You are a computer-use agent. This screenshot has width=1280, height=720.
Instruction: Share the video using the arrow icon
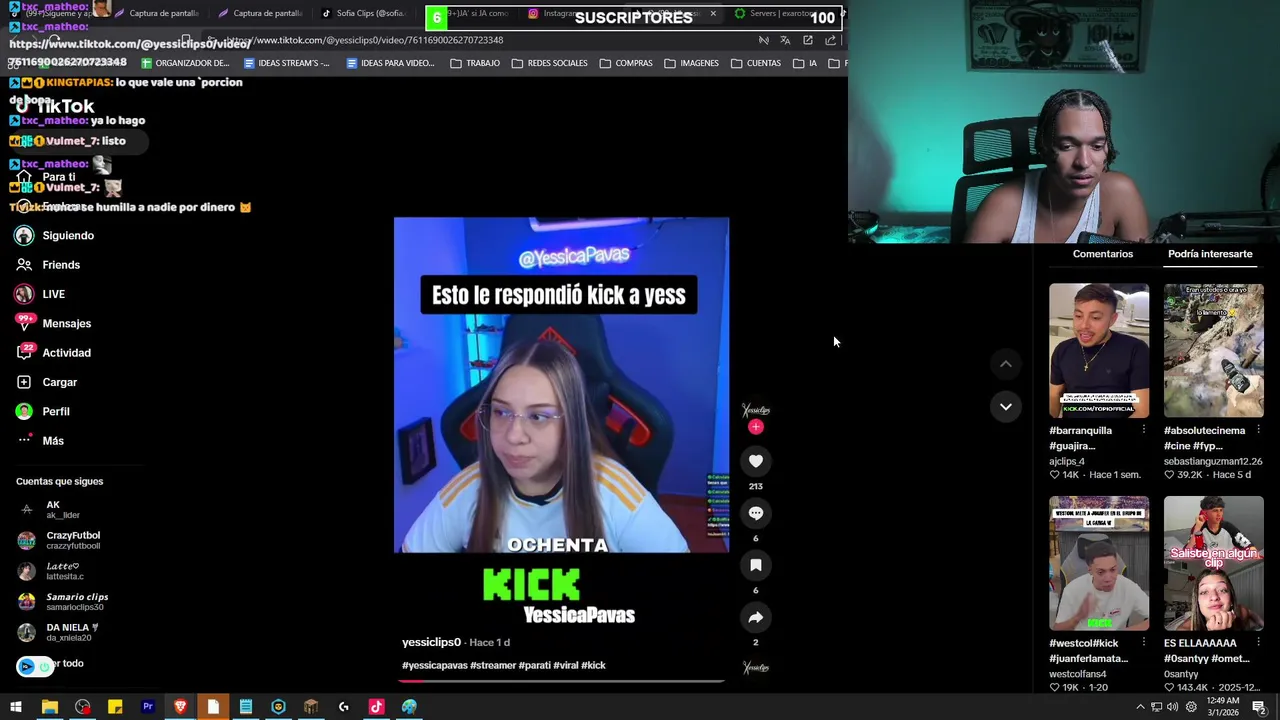tap(756, 617)
